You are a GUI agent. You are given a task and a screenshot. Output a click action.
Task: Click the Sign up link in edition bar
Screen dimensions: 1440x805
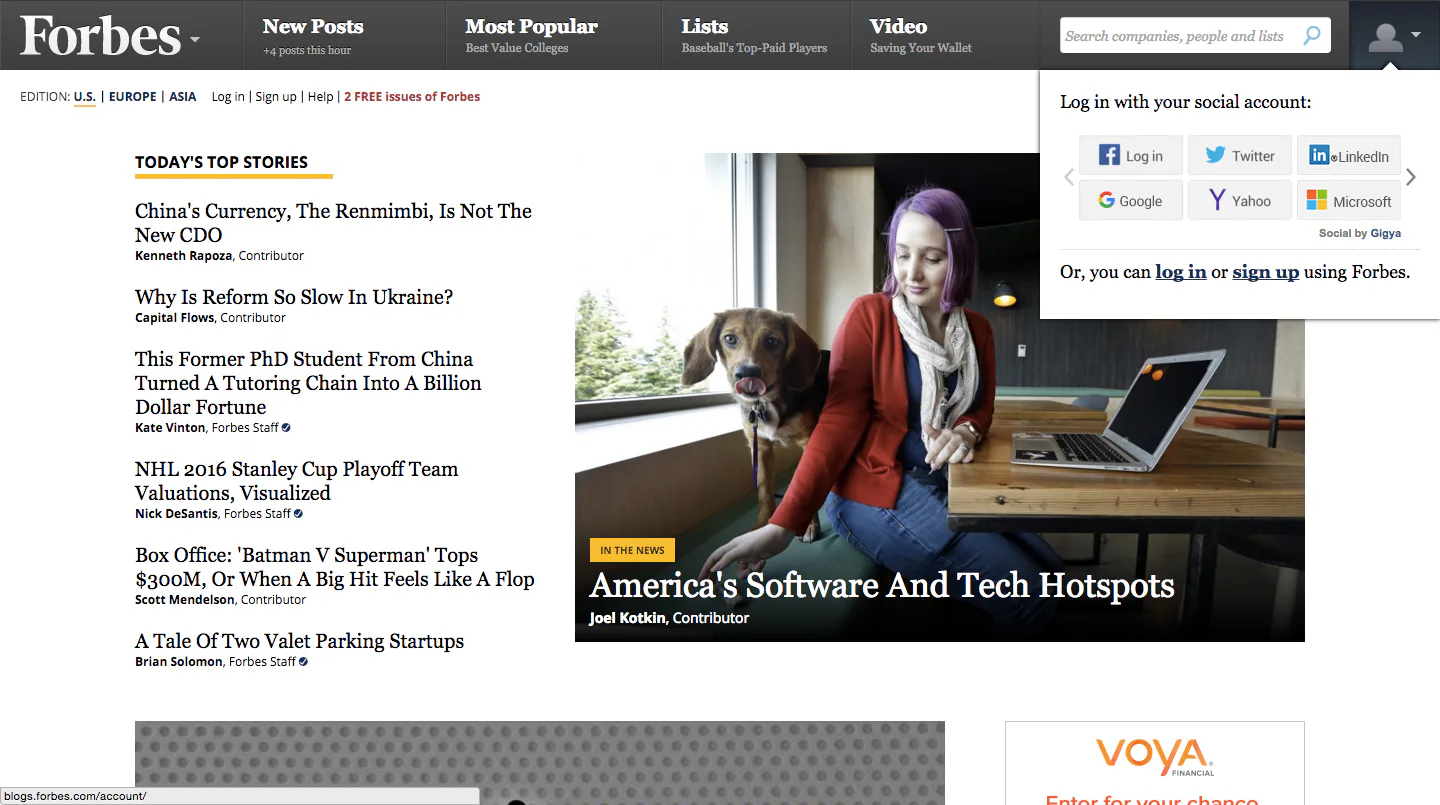coord(276,97)
